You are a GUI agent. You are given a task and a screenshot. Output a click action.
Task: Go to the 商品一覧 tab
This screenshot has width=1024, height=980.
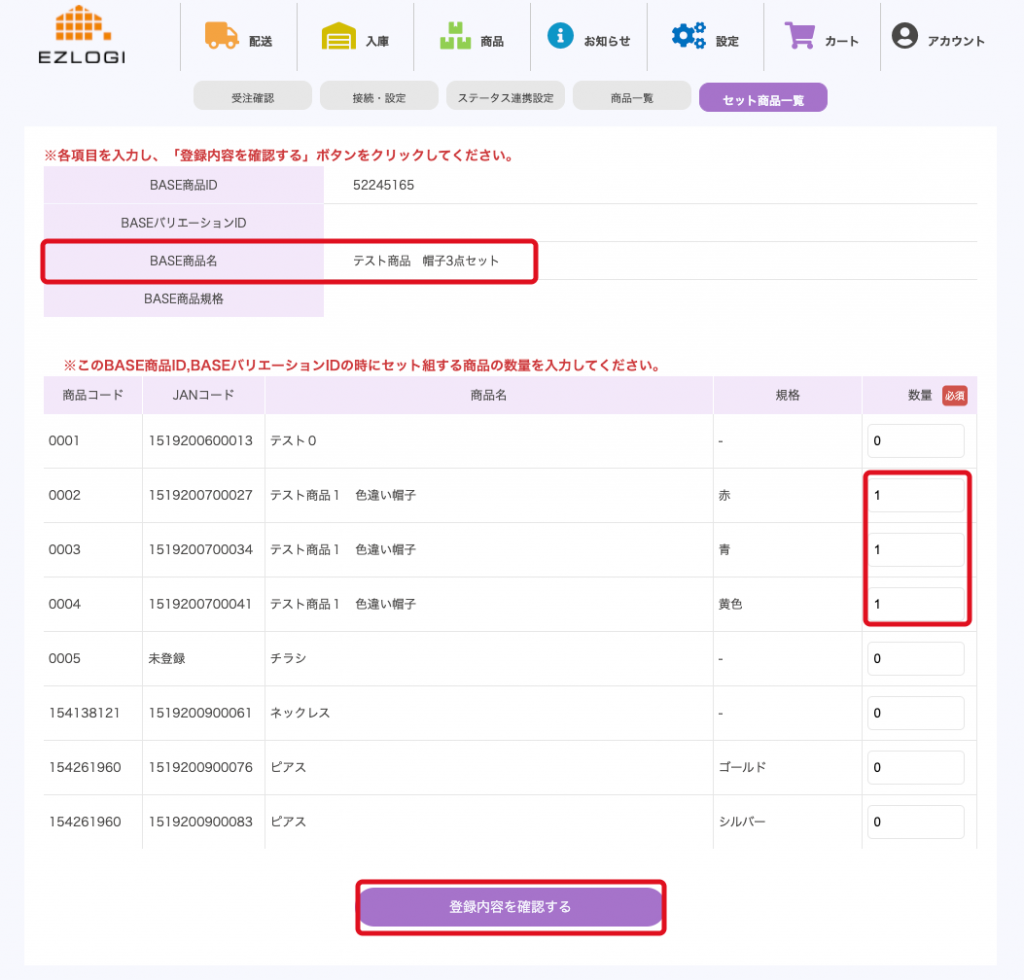632,98
